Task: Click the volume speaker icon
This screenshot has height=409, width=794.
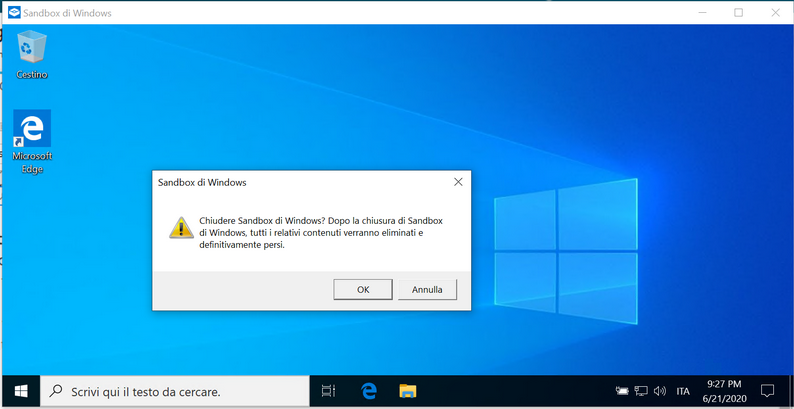Action: tap(659, 391)
